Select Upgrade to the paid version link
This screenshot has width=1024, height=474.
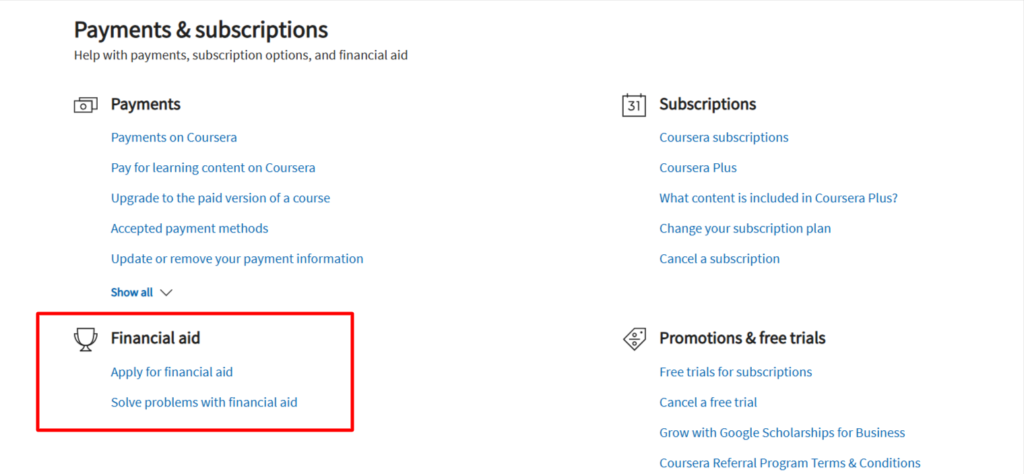point(220,198)
